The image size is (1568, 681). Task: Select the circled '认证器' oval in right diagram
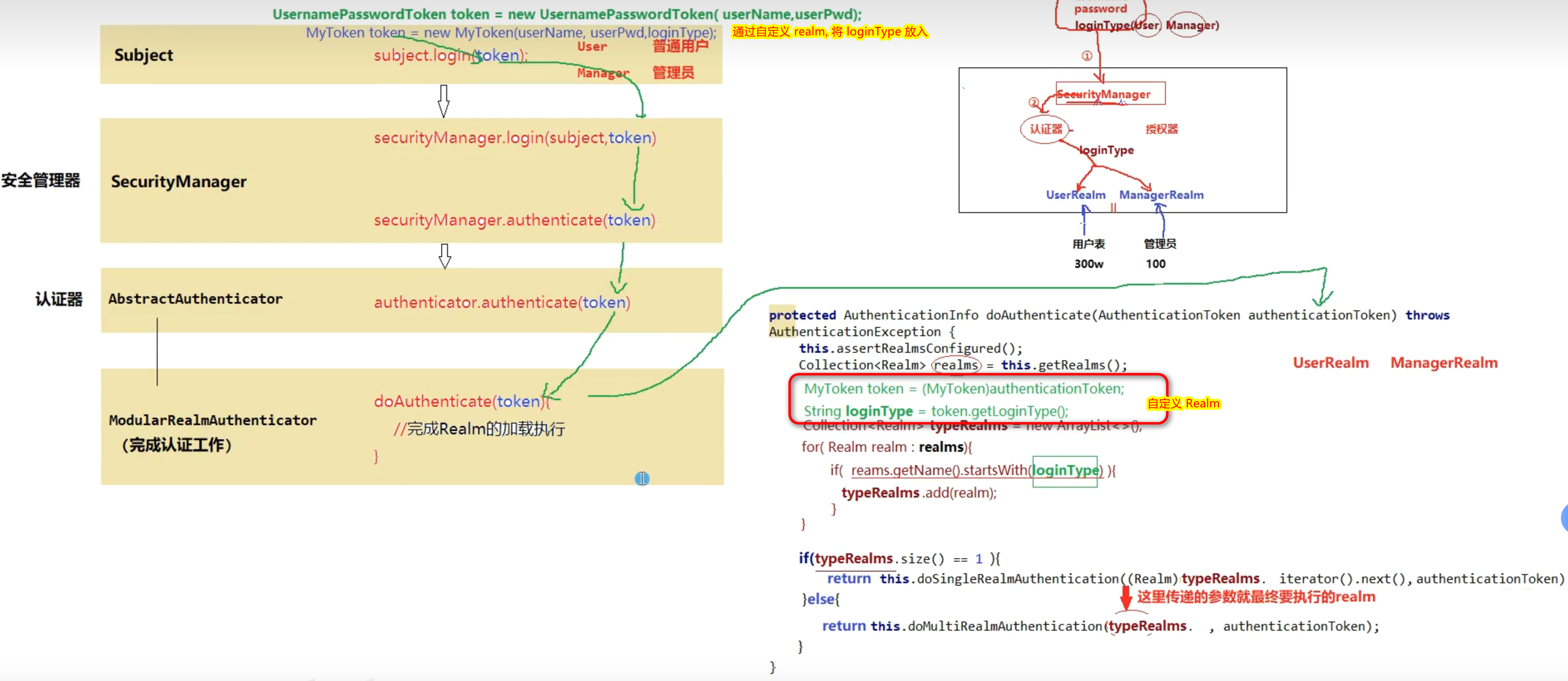(1045, 129)
